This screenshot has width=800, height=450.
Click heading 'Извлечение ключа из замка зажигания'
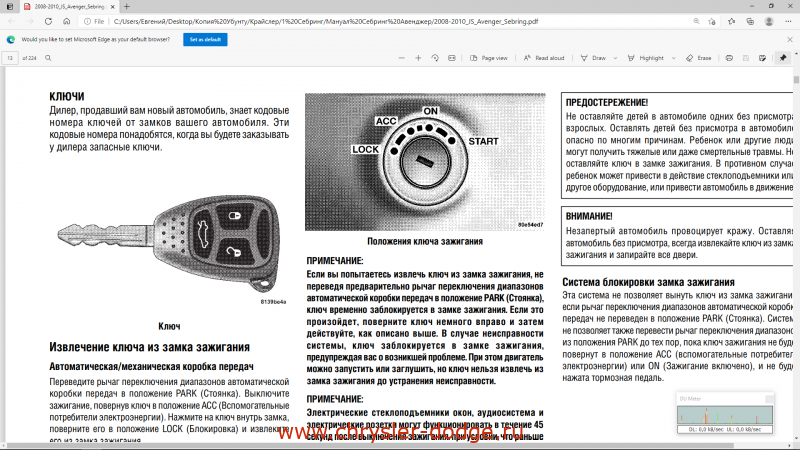[149, 347]
